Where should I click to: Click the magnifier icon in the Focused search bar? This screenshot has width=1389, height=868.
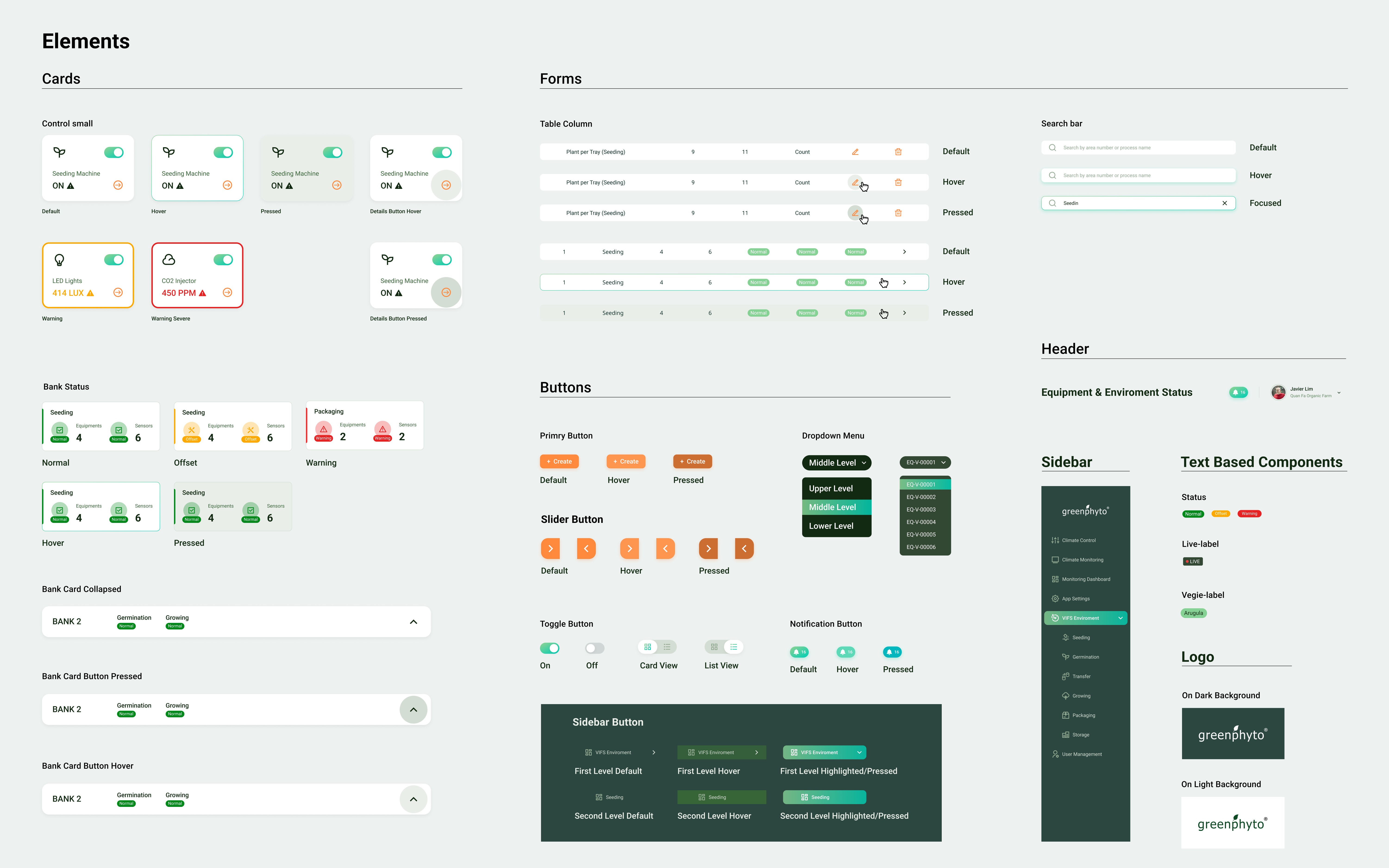(x=1052, y=203)
